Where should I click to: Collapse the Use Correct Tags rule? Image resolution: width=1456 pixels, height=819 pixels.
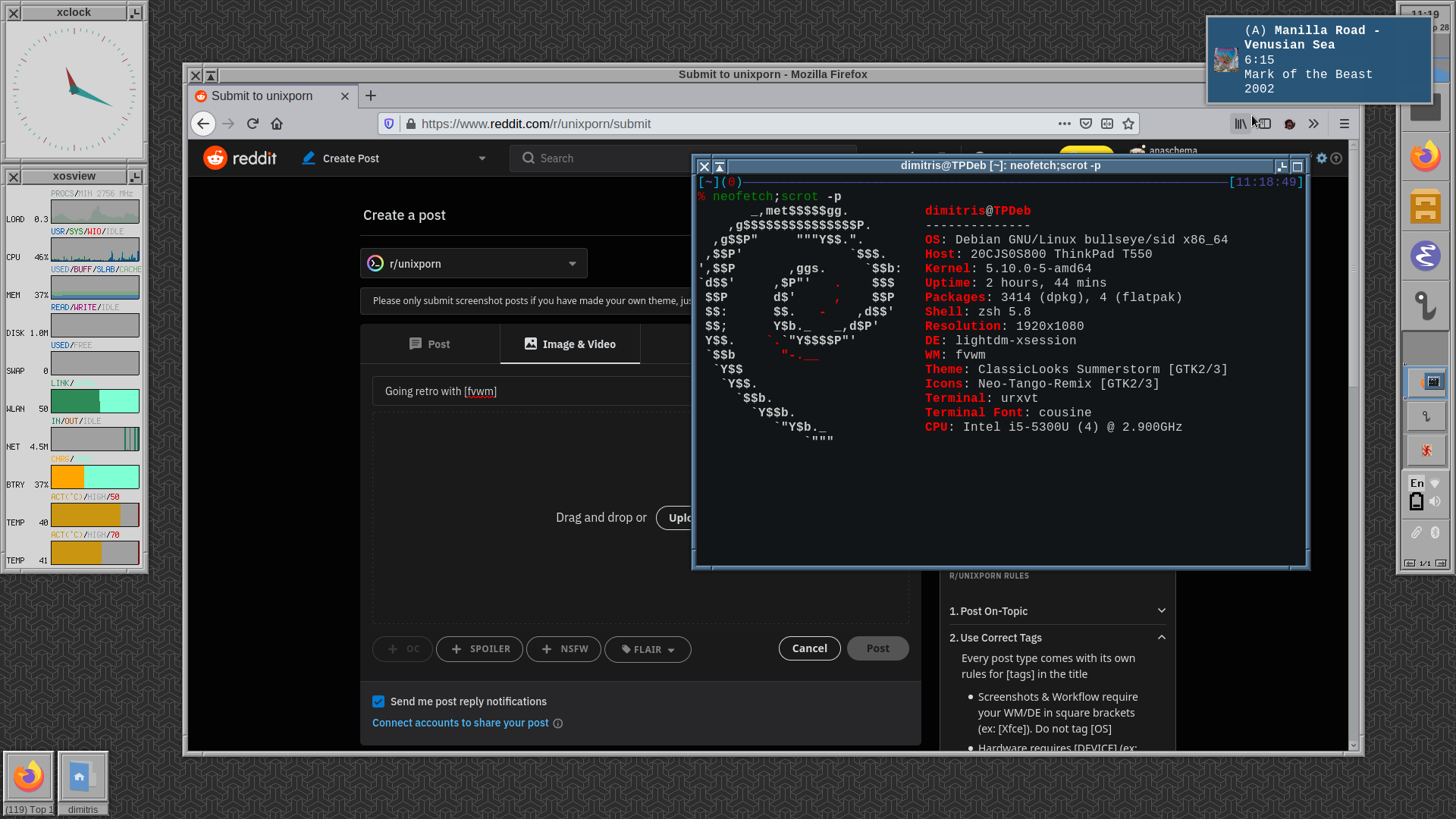(x=1161, y=638)
